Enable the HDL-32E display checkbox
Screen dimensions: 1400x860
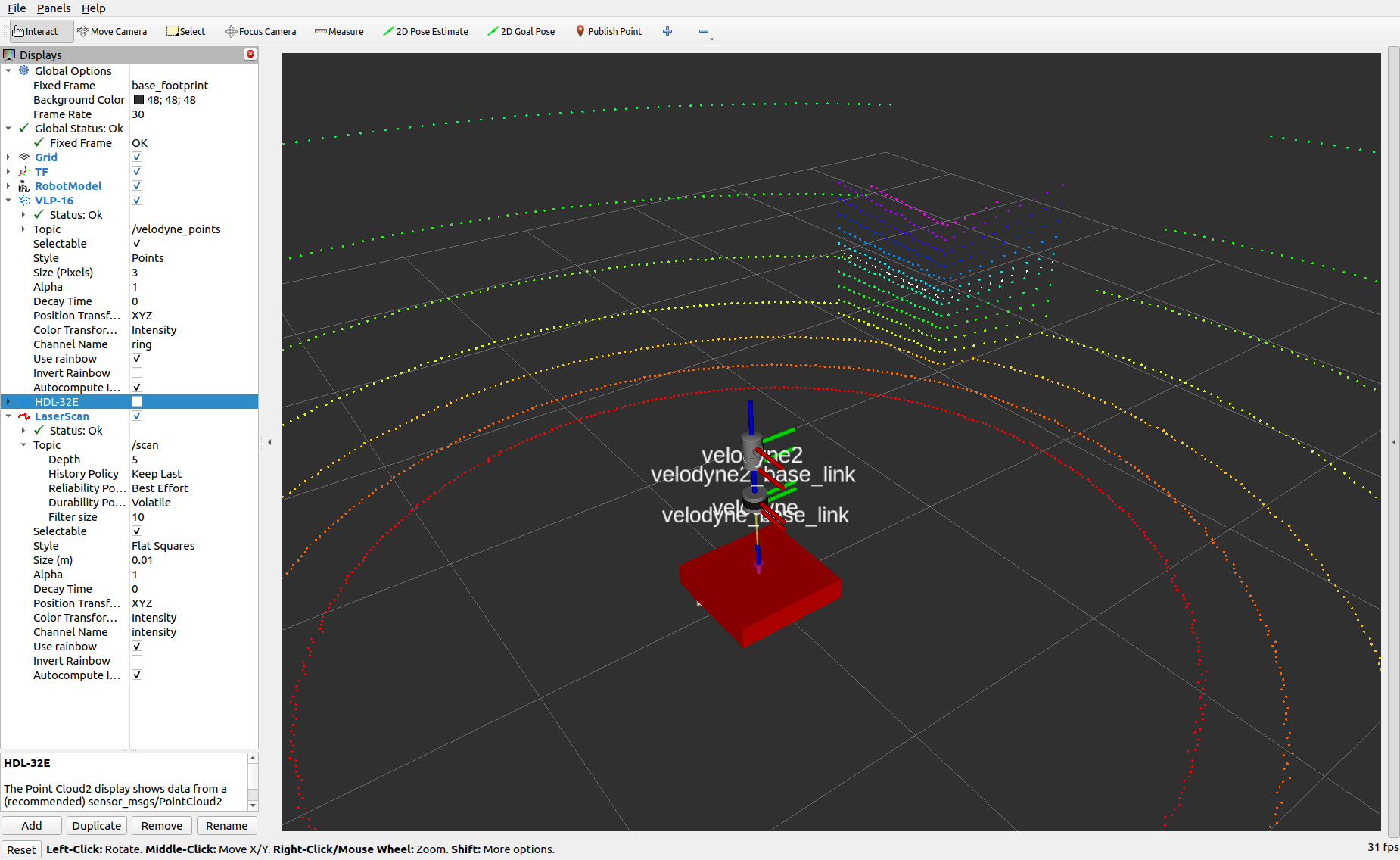pyautogui.click(x=137, y=401)
